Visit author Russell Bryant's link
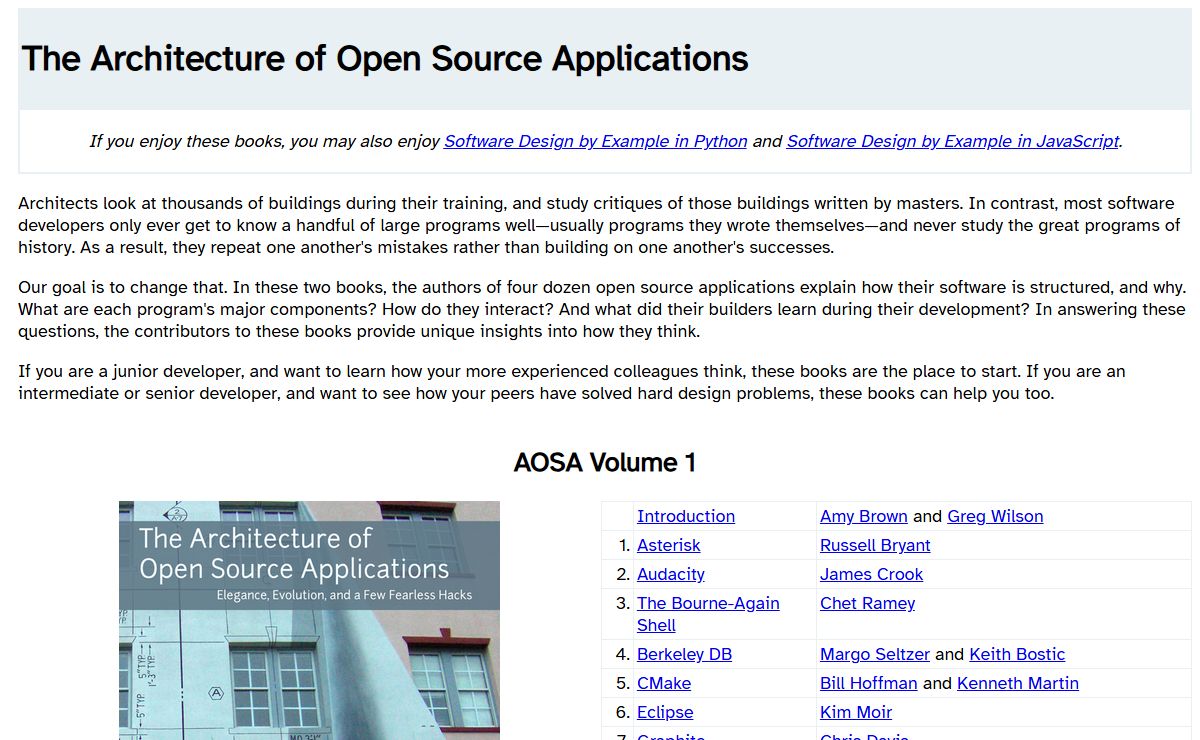 (875, 545)
